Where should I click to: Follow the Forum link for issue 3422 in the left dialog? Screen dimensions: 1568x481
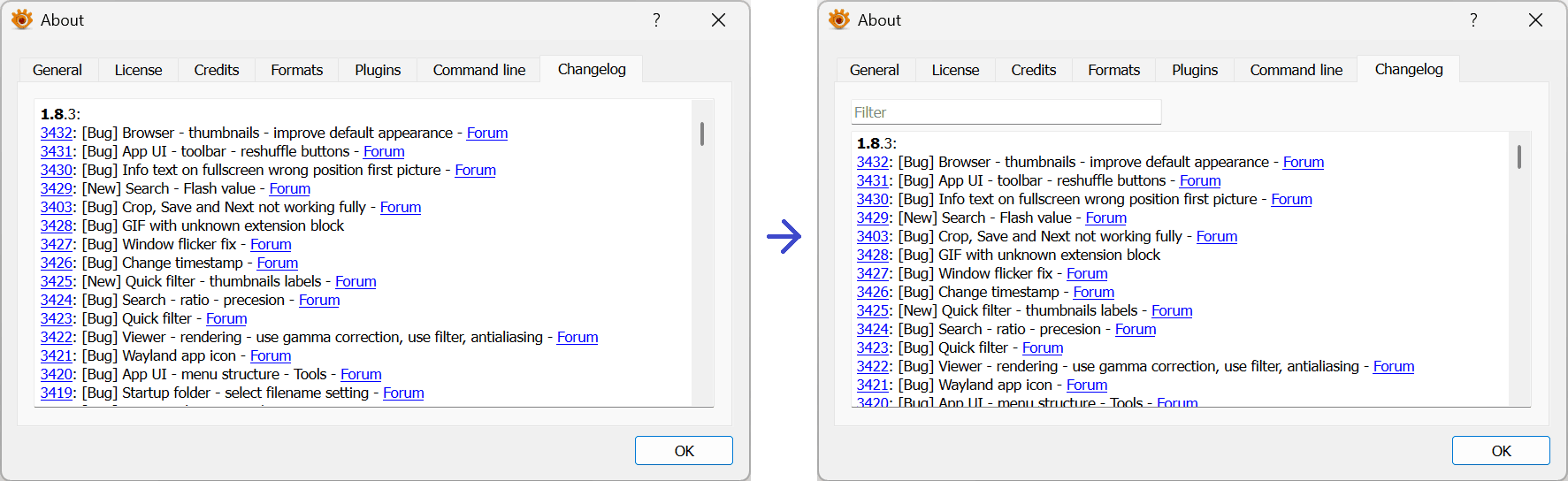(577, 337)
